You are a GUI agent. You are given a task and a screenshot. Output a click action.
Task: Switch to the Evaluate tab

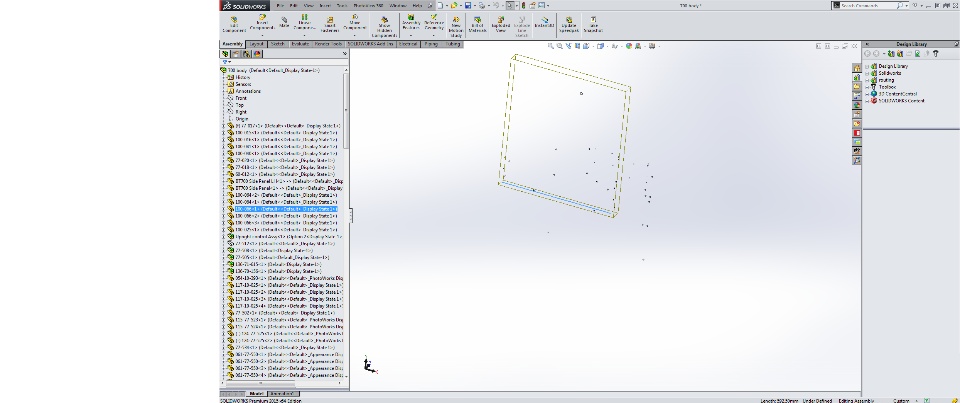(300, 44)
